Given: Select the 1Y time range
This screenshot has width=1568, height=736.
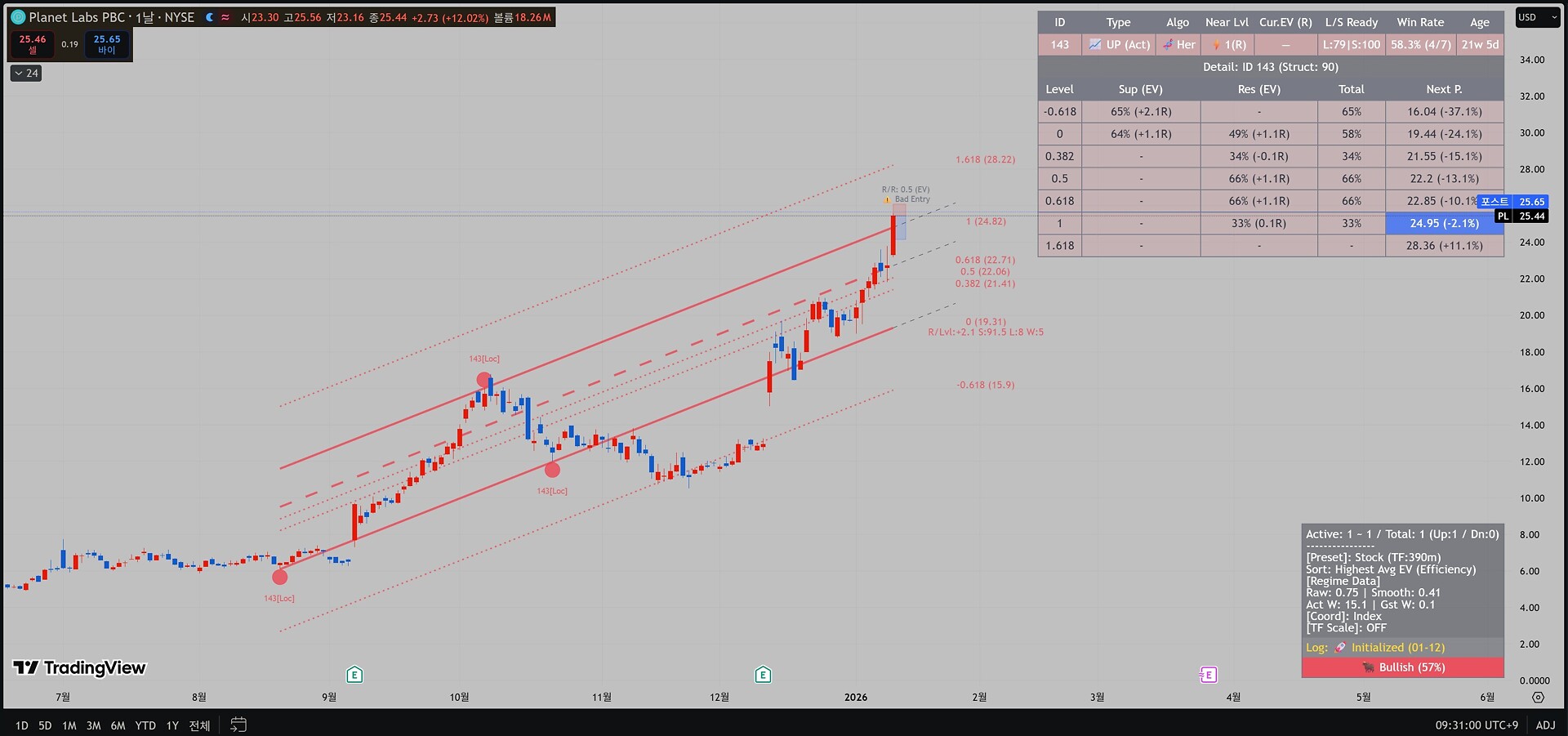Looking at the screenshot, I should point(172,725).
